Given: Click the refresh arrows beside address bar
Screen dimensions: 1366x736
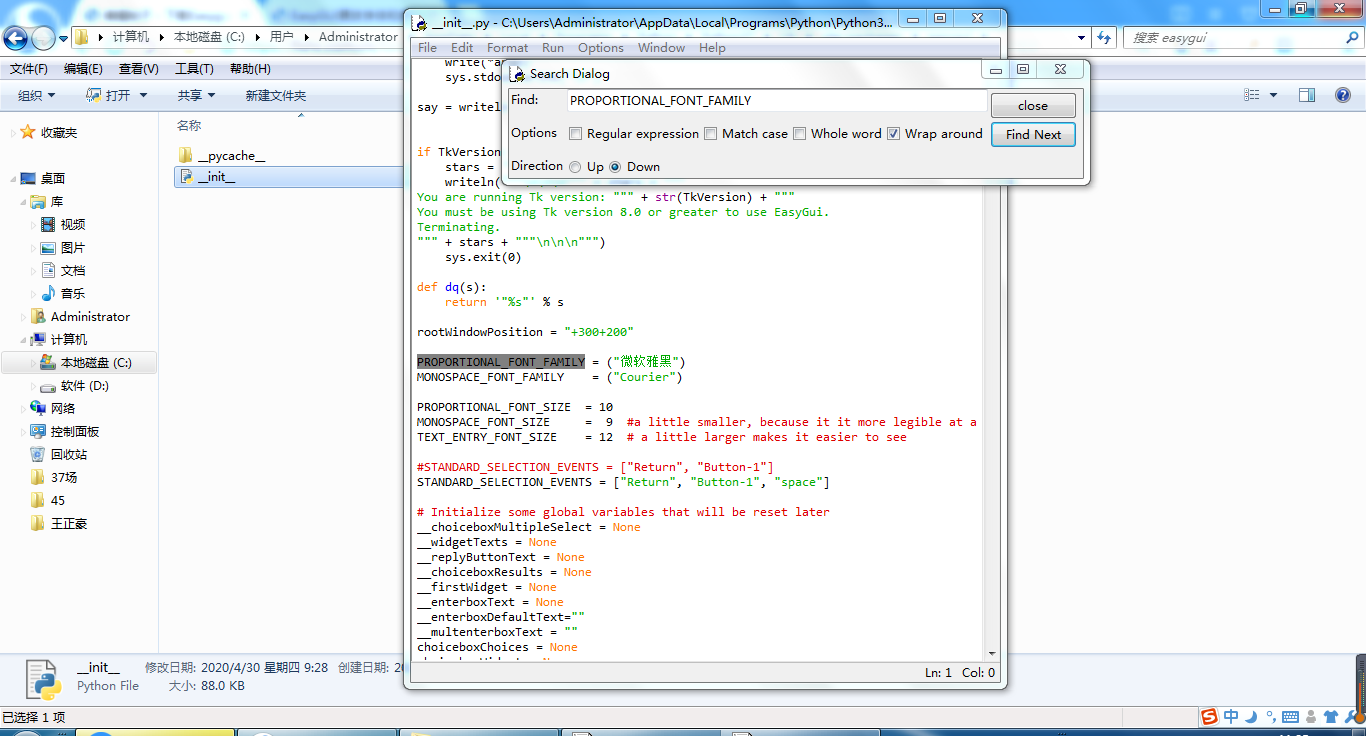Looking at the screenshot, I should (x=1104, y=37).
